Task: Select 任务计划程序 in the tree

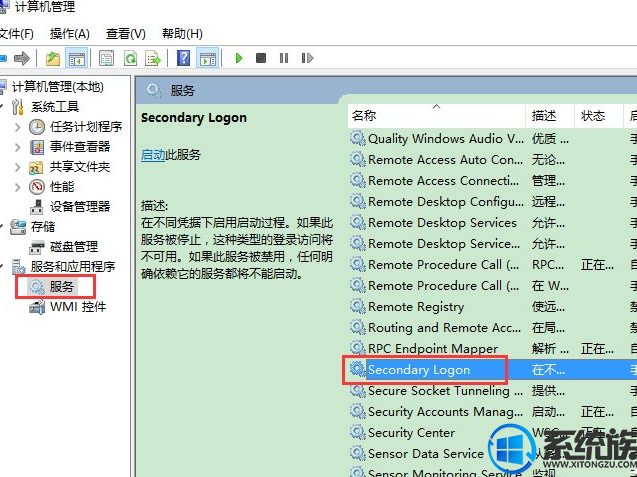Action: click(86, 127)
